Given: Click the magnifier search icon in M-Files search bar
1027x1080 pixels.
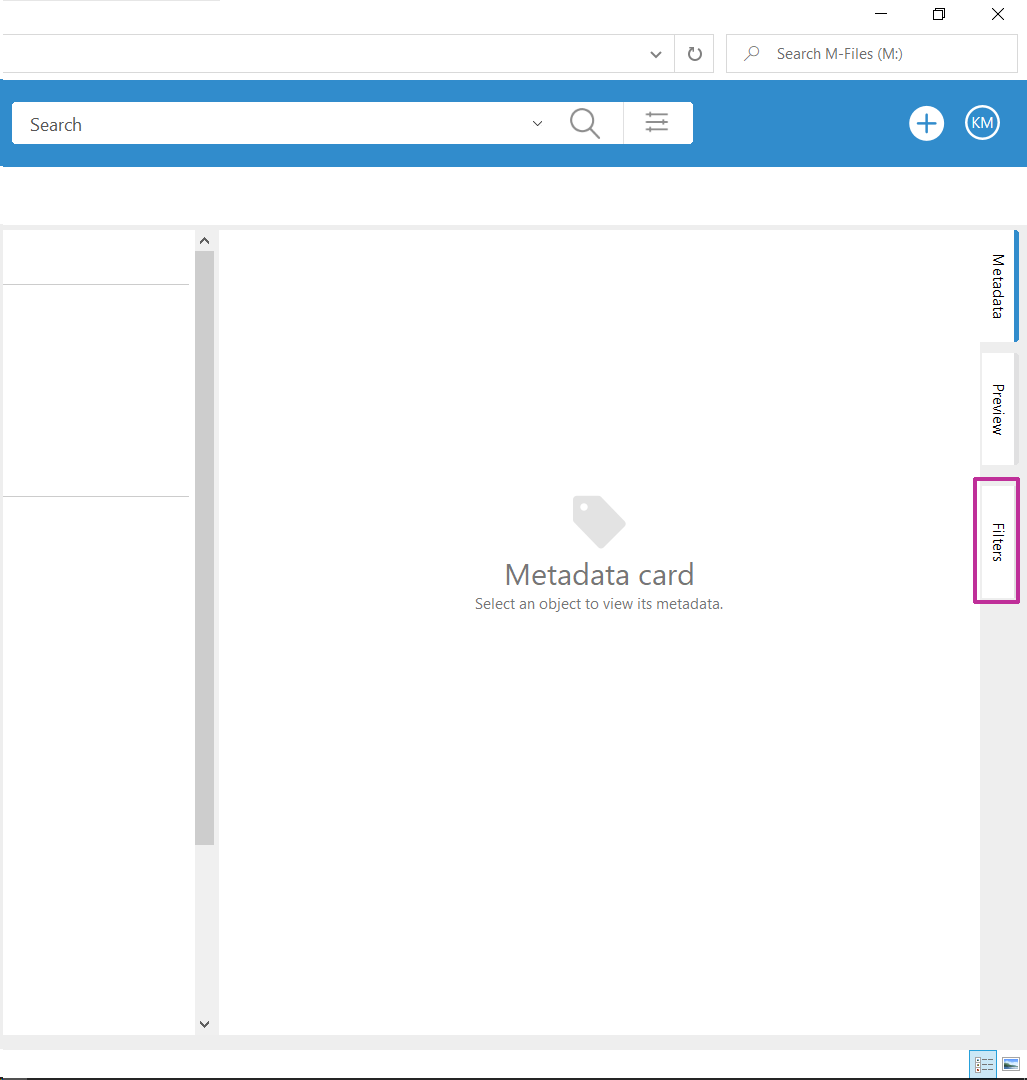Looking at the screenshot, I should (585, 124).
